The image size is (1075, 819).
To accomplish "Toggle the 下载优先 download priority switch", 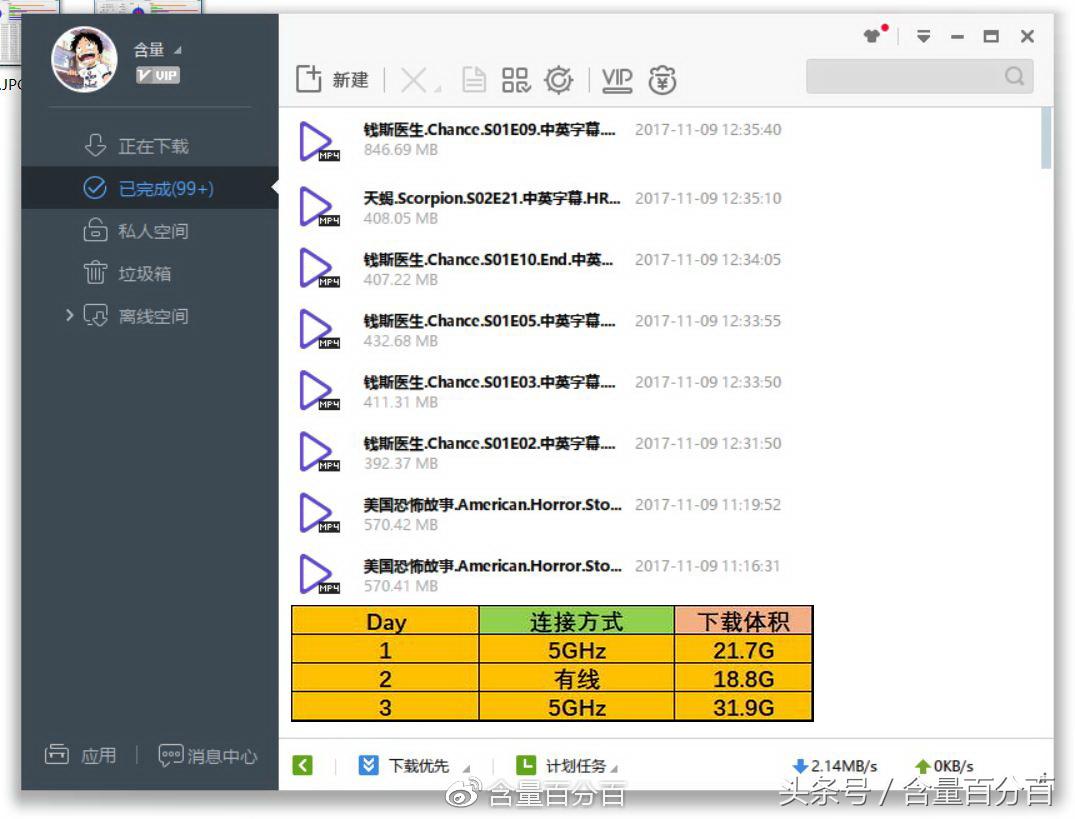I will [x=404, y=764].
